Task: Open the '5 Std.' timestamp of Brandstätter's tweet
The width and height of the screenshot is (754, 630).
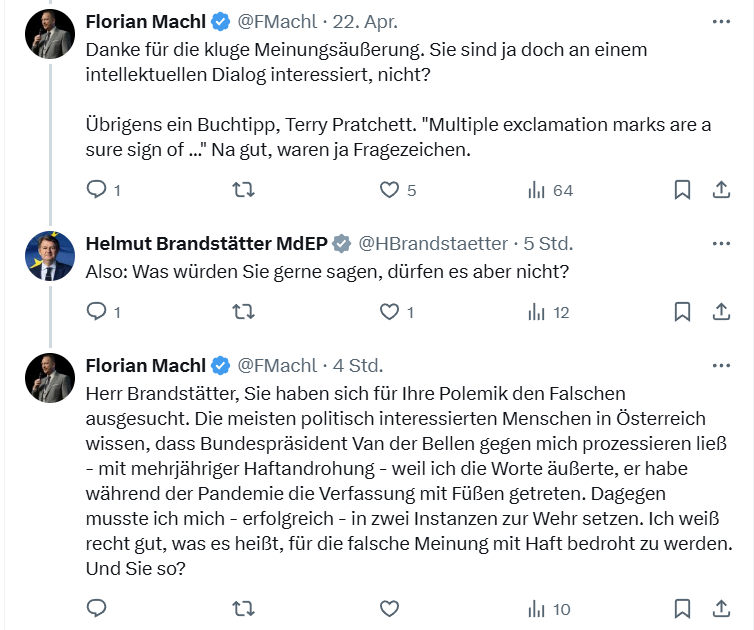Action: point(549,243)
